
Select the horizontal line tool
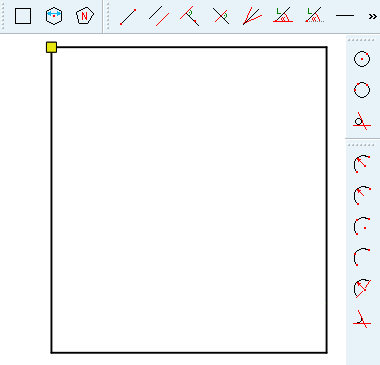(x=345, y=15)
